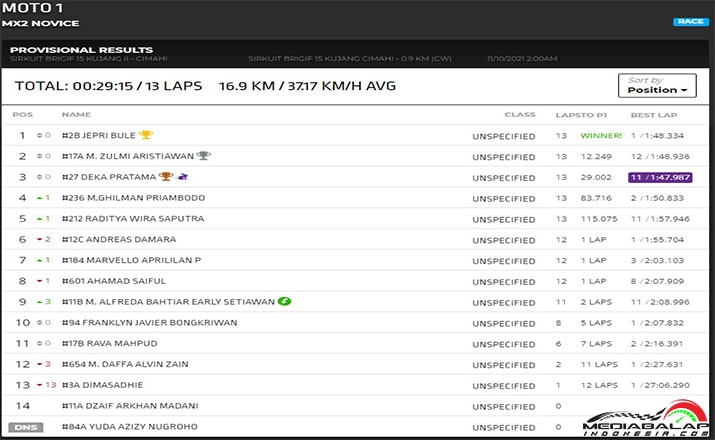Click the MX2 NOVICE subtitle
The image size is (715, 440).
click(x=40, y=23)
